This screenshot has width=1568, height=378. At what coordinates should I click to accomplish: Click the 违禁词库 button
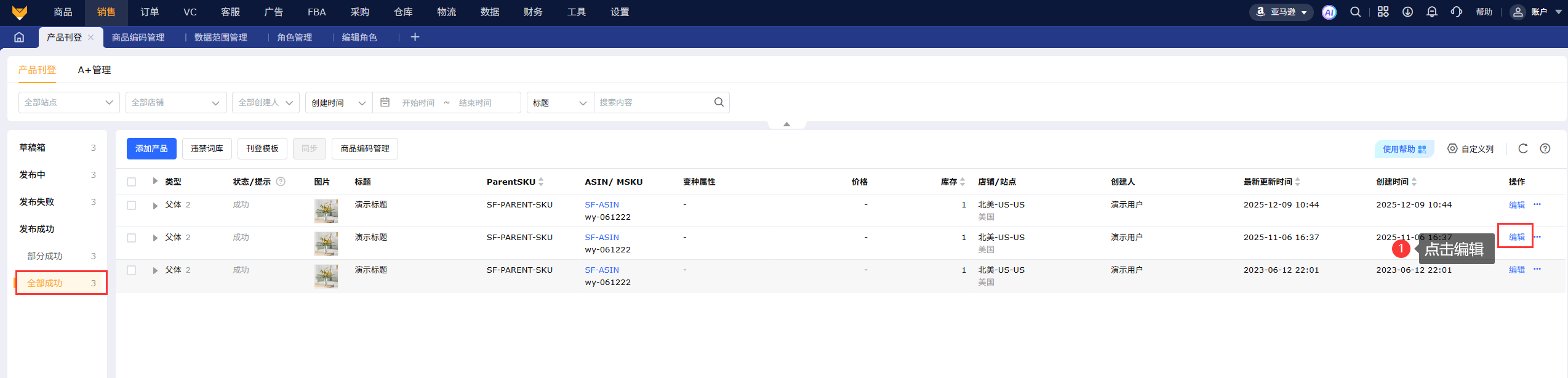coord(207,148)
